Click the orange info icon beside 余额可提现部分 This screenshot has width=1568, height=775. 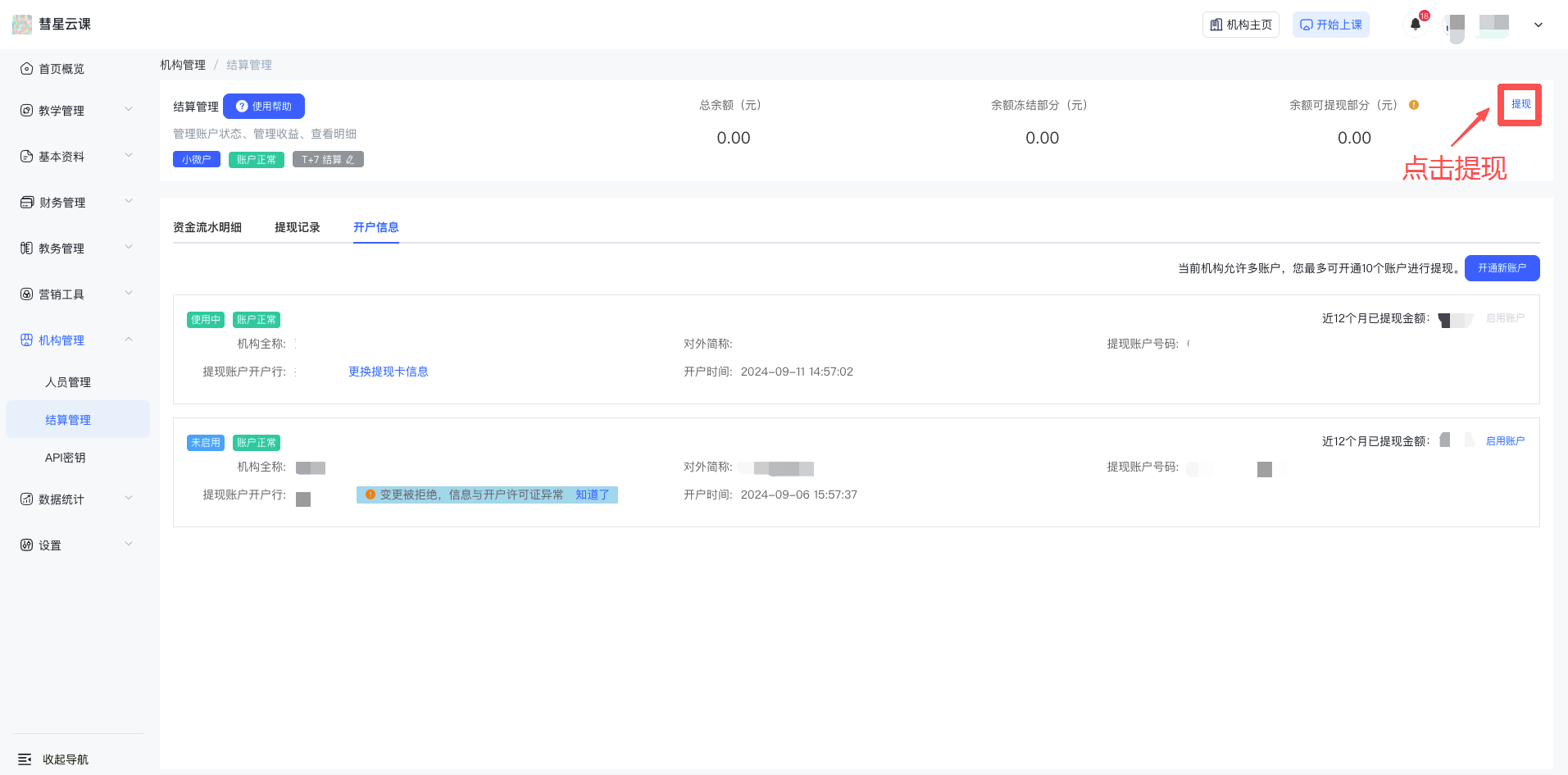1414,105
